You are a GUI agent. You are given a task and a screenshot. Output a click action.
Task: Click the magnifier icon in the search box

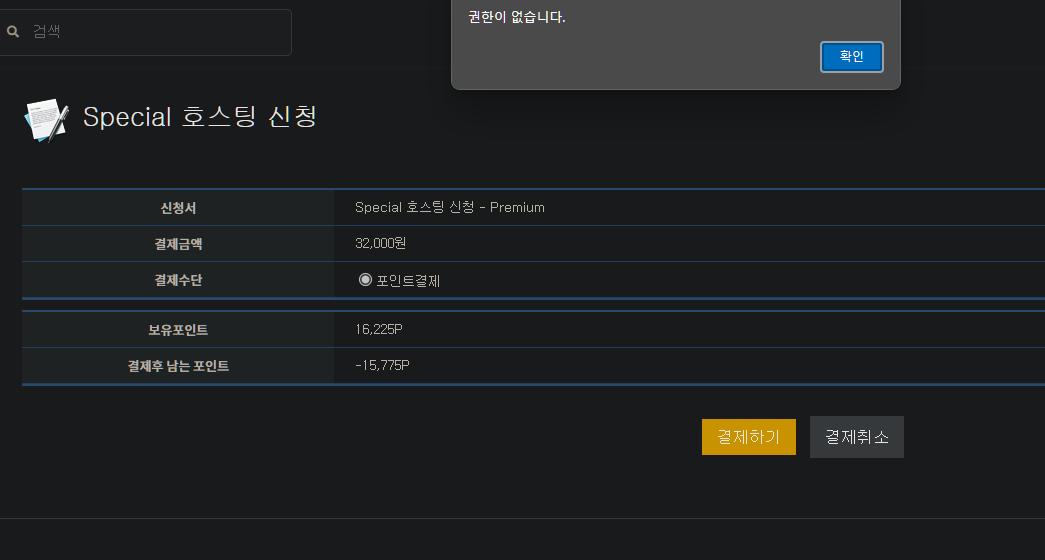coord(13,32)
